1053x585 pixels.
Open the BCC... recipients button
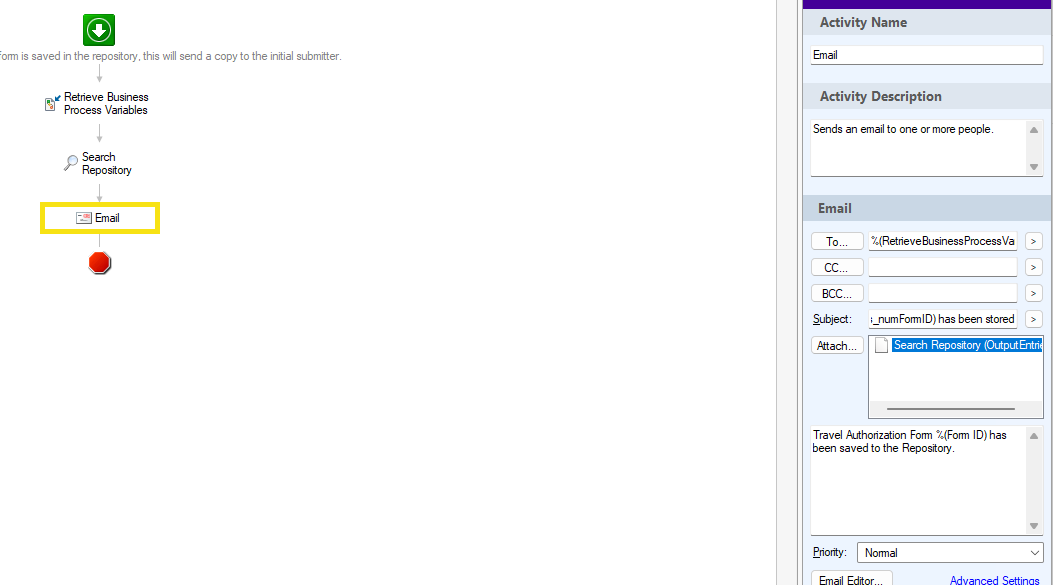point(837,294)
